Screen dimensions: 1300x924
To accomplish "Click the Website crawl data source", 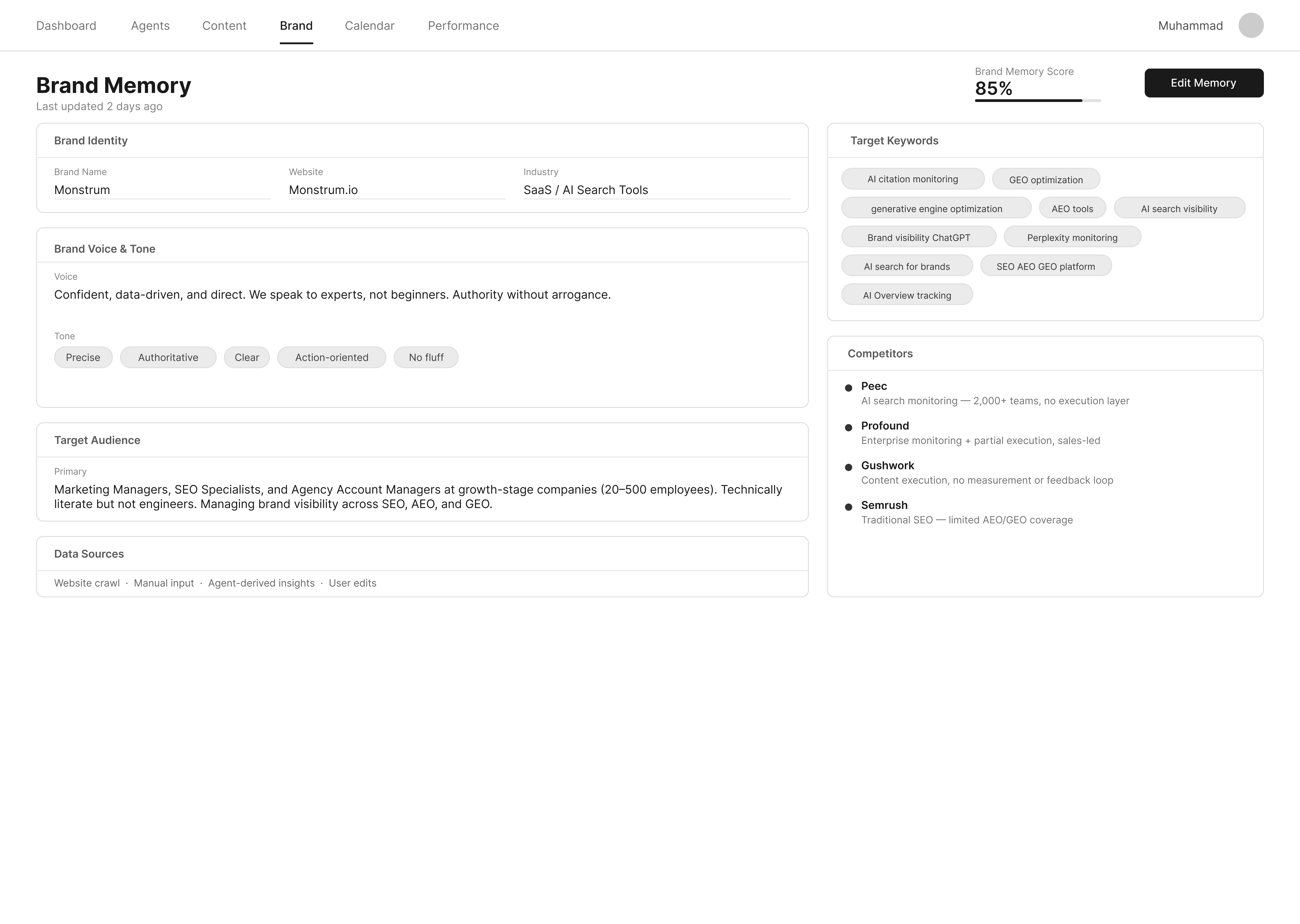I will tap(87, 583).
